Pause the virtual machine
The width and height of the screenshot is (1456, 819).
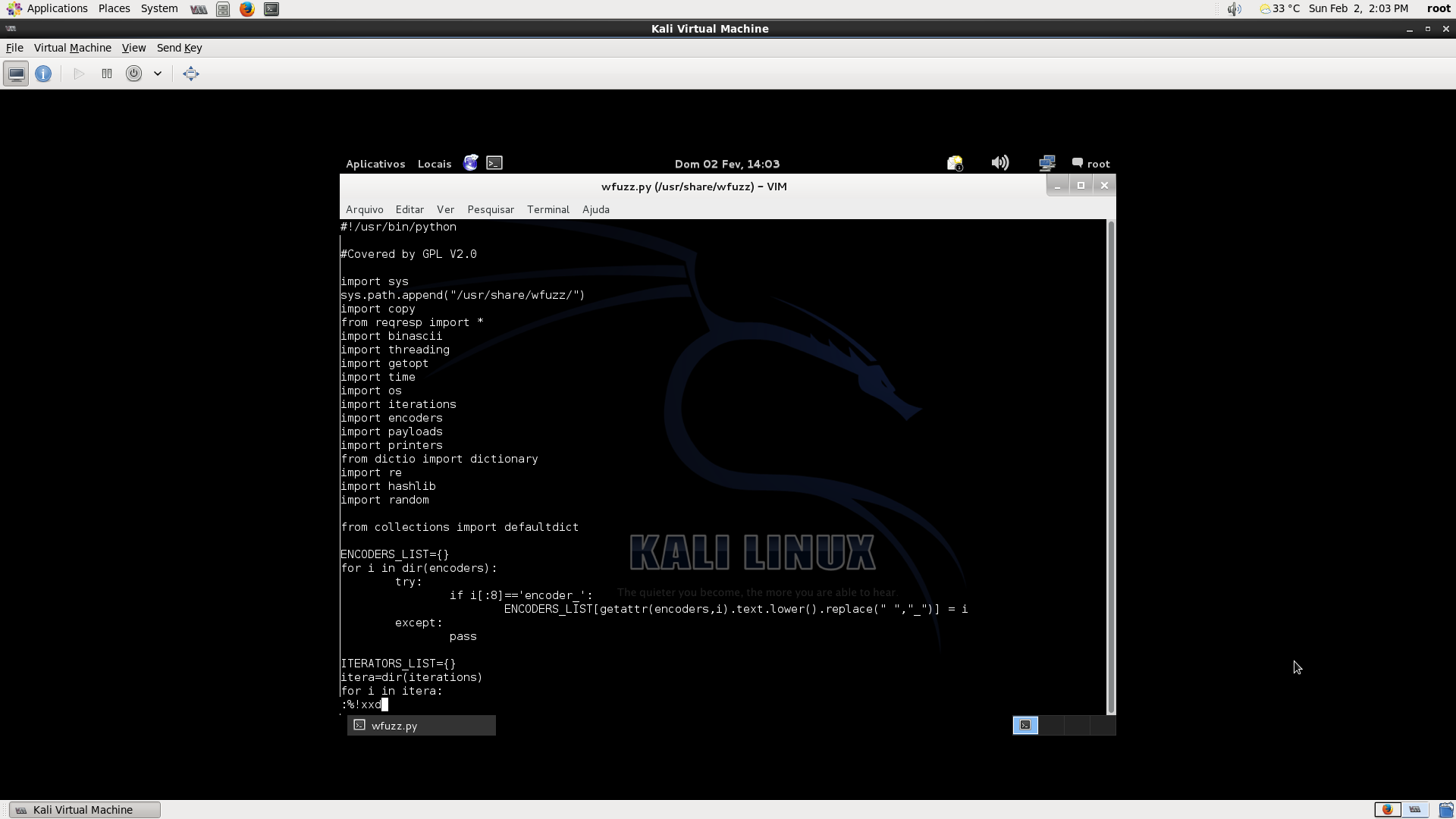pyautogui.click(x=107, y=74)
